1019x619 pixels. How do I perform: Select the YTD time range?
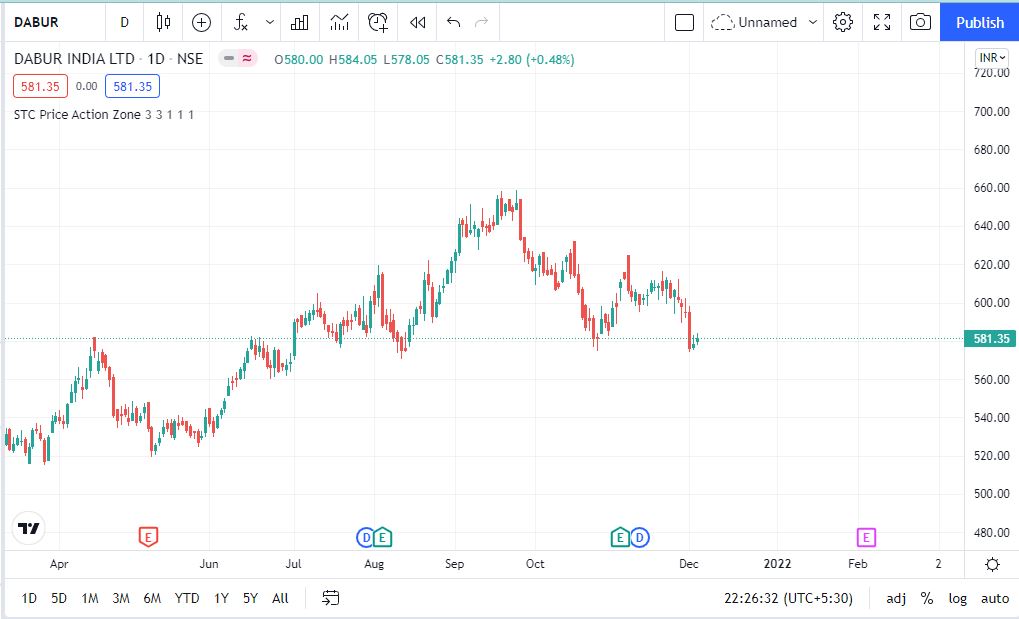(x=187, y=598)
